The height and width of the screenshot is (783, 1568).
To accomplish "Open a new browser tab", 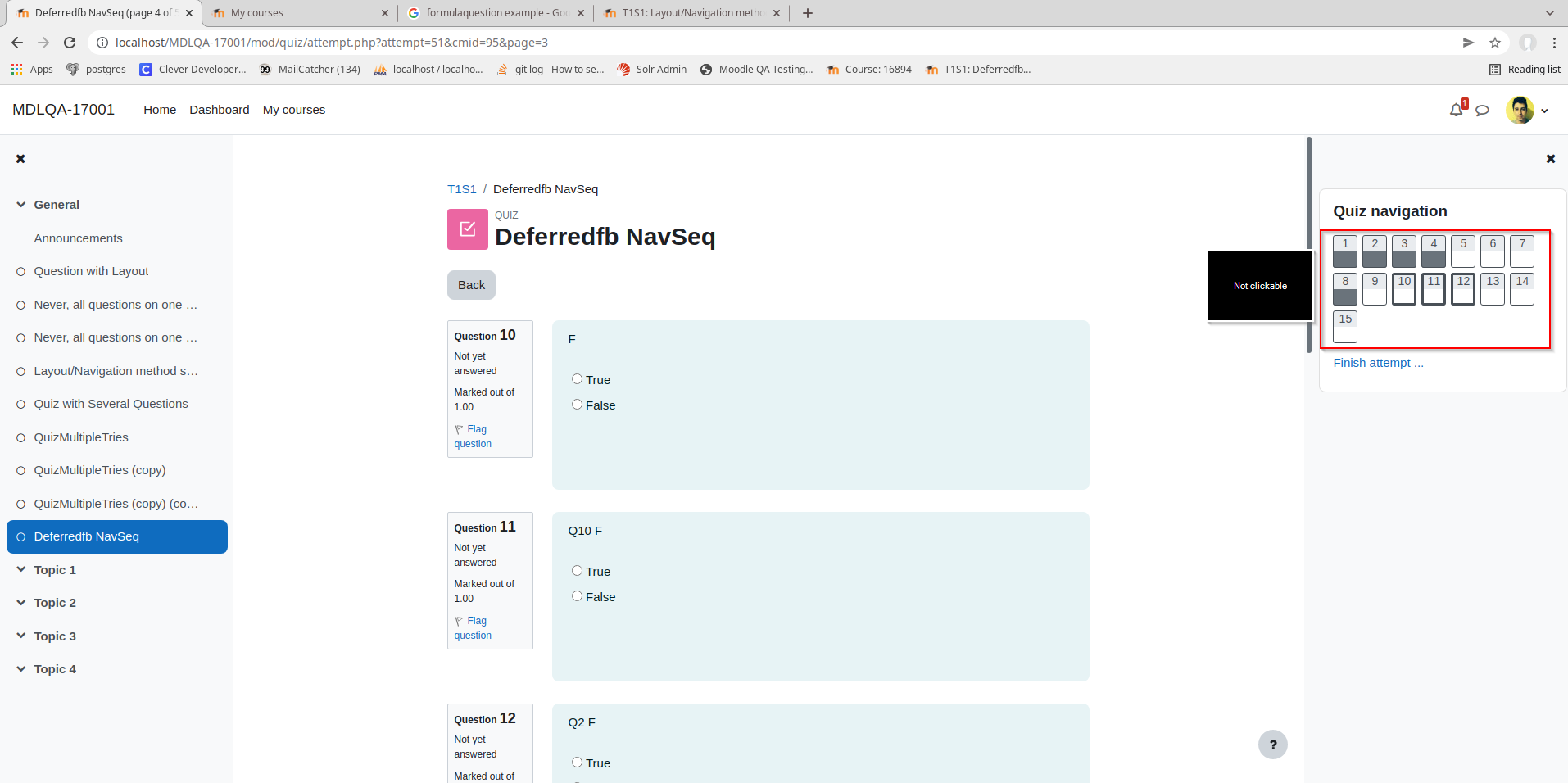I will (808, 13).
